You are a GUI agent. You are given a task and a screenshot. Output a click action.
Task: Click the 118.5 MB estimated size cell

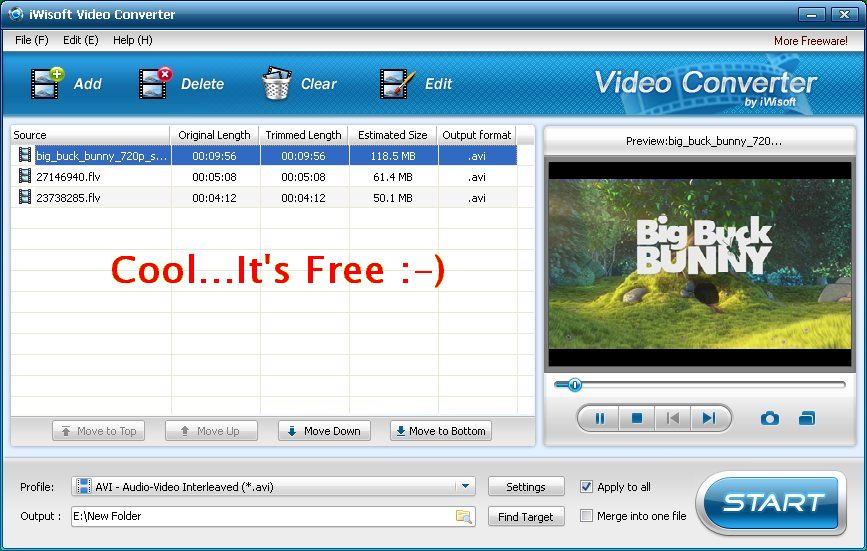pos(393,156)
